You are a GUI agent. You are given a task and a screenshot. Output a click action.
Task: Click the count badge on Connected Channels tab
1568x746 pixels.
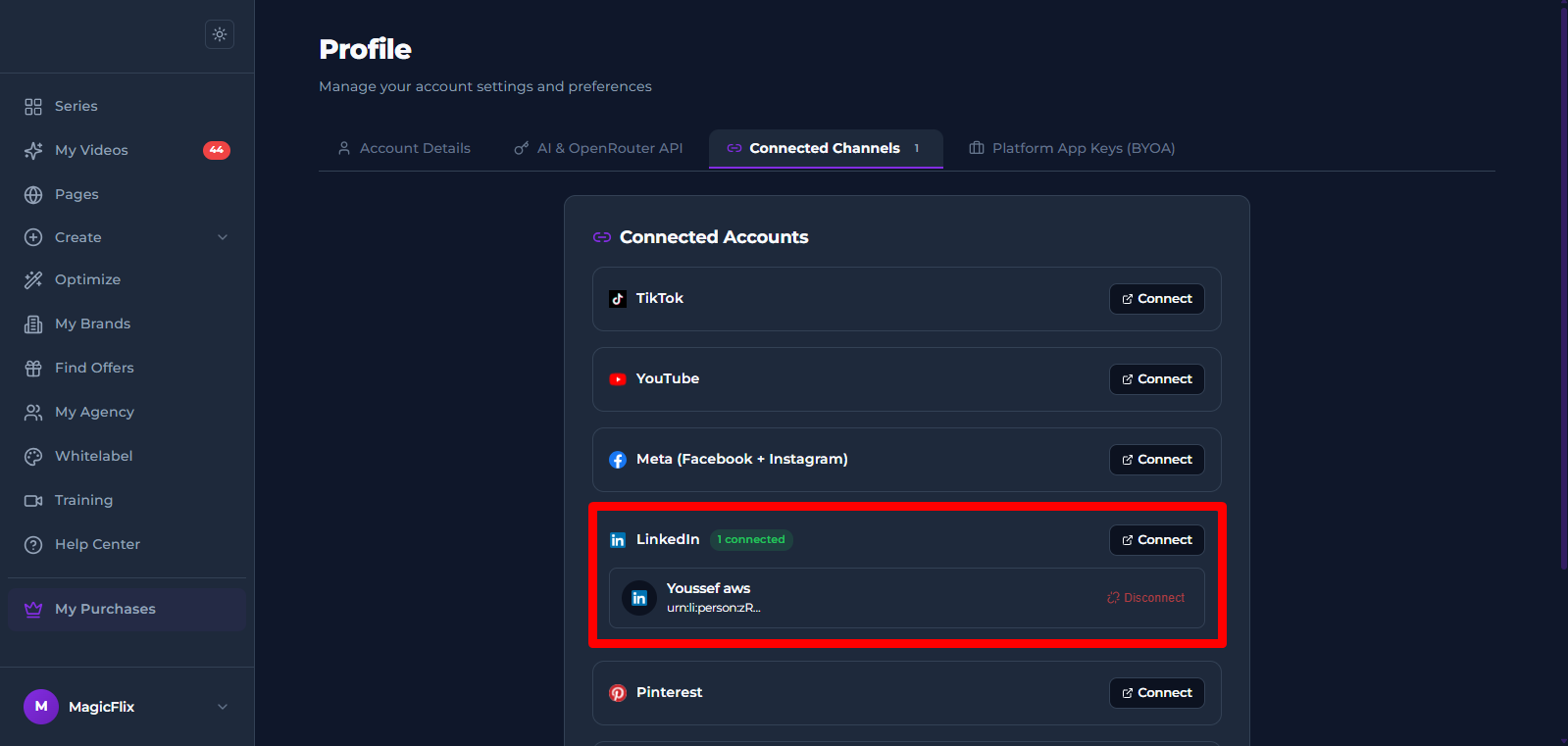[x=917, y=148]
